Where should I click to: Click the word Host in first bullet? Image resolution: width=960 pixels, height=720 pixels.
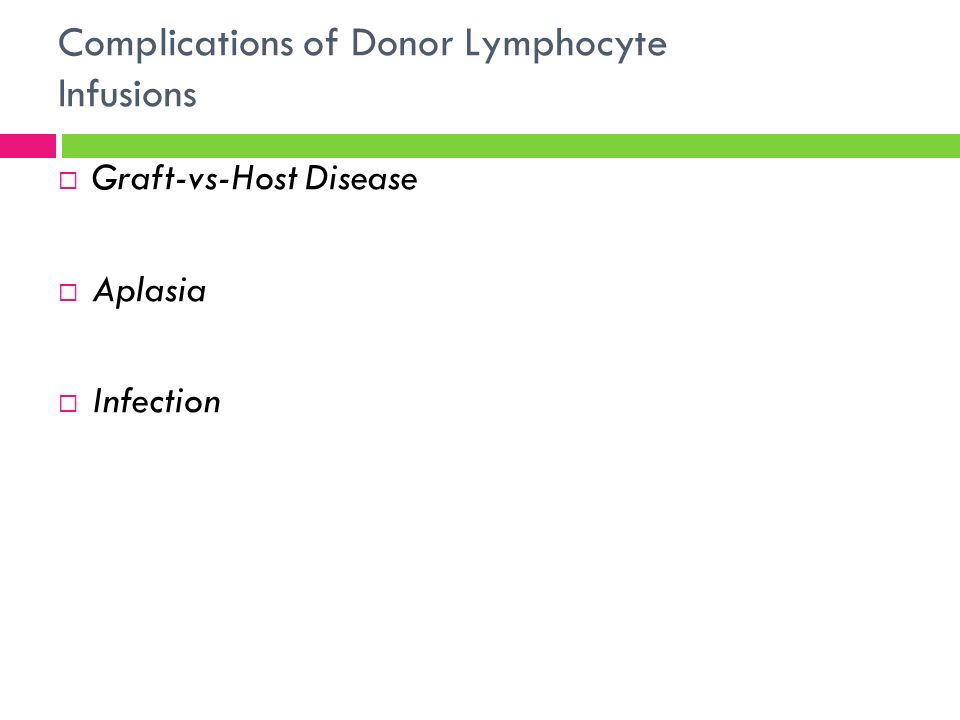(265, 178)
